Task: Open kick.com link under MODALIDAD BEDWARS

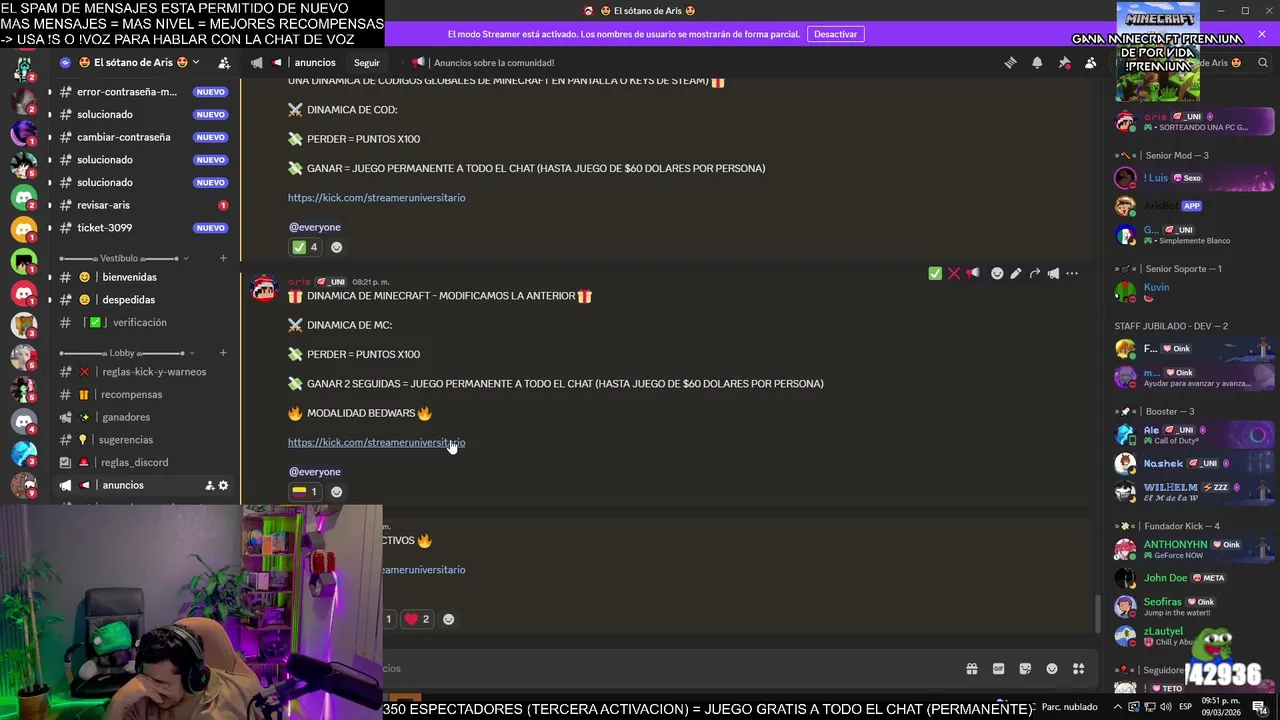Action: tap(376, 443)
